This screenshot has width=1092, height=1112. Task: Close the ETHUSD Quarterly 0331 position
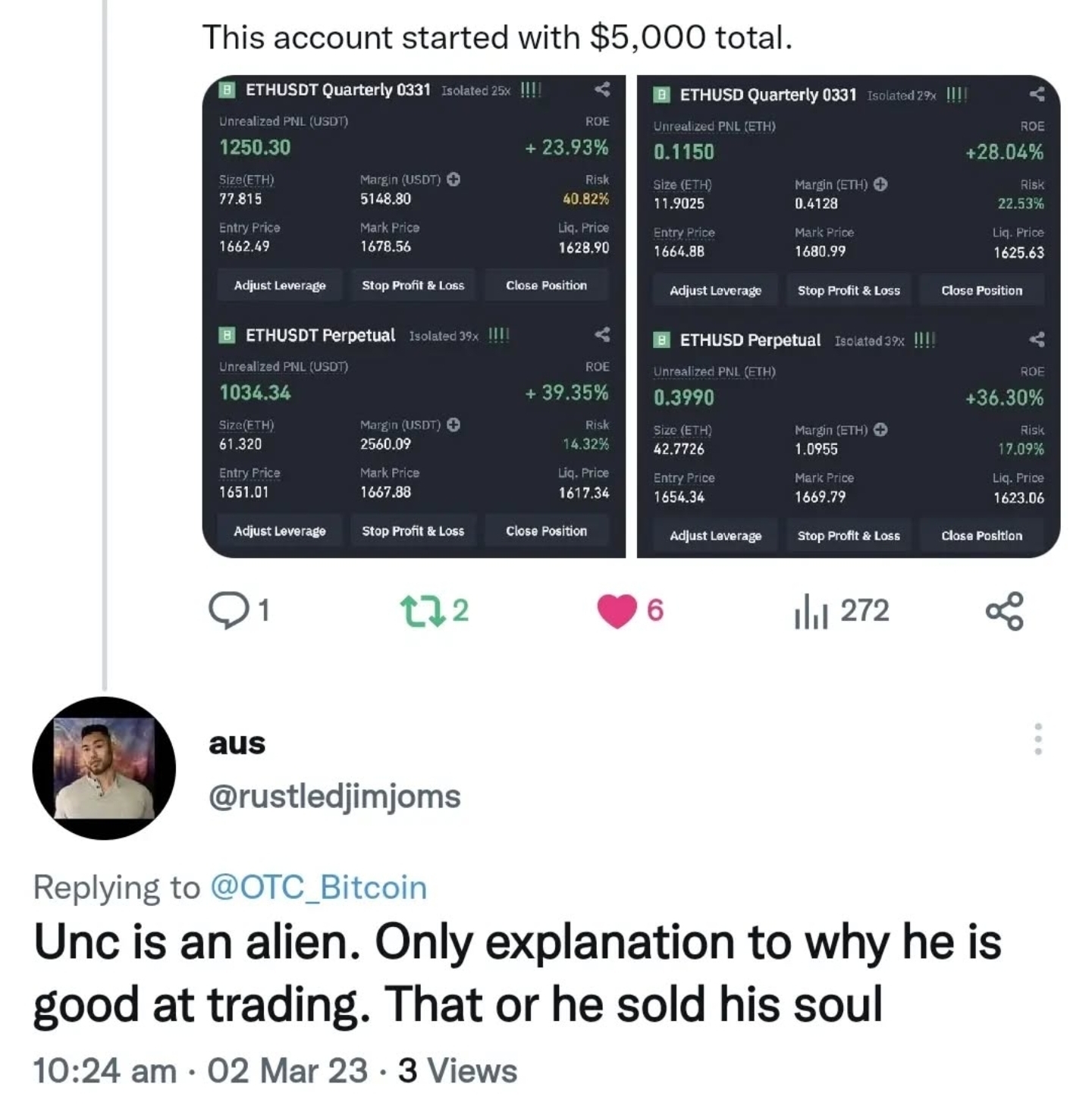pyautogui.click(x=982, y=290)
